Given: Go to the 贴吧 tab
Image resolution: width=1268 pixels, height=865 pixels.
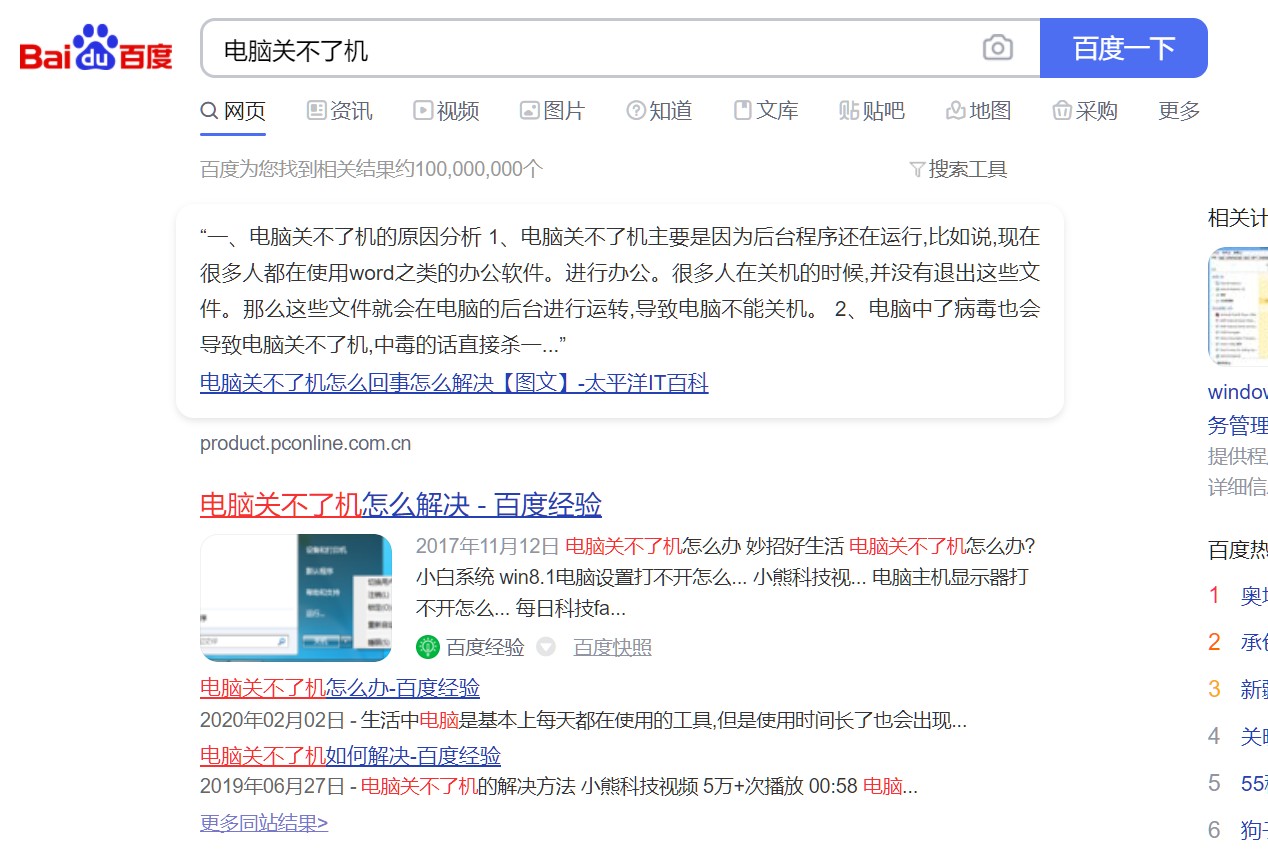Looking at the screenshot, I should (872, 111).
